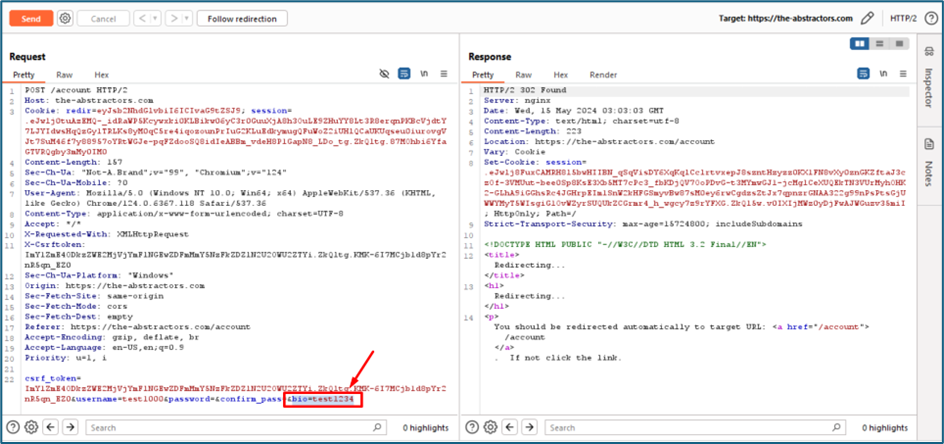
Task: Click 'HTTP/2 302 Found' status line
Action: (525, 90)
